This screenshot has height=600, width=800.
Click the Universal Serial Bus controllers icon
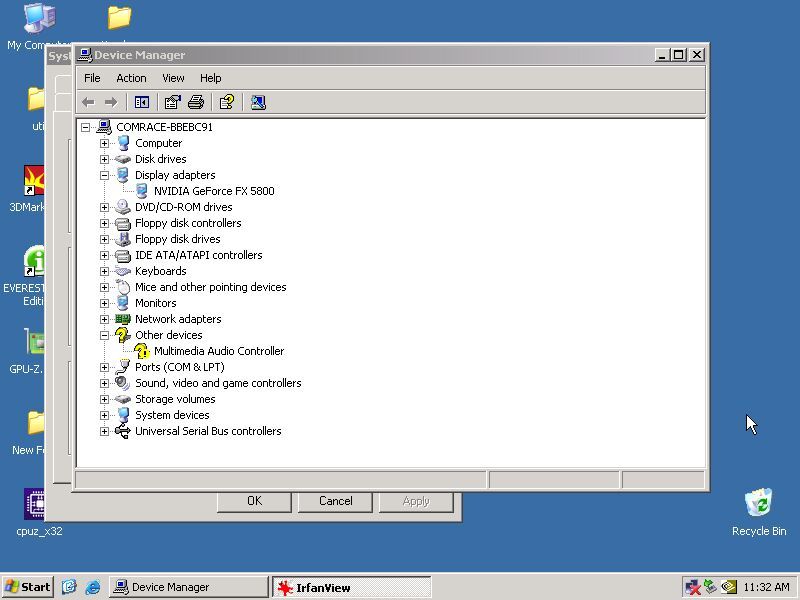tap(123, 431)
